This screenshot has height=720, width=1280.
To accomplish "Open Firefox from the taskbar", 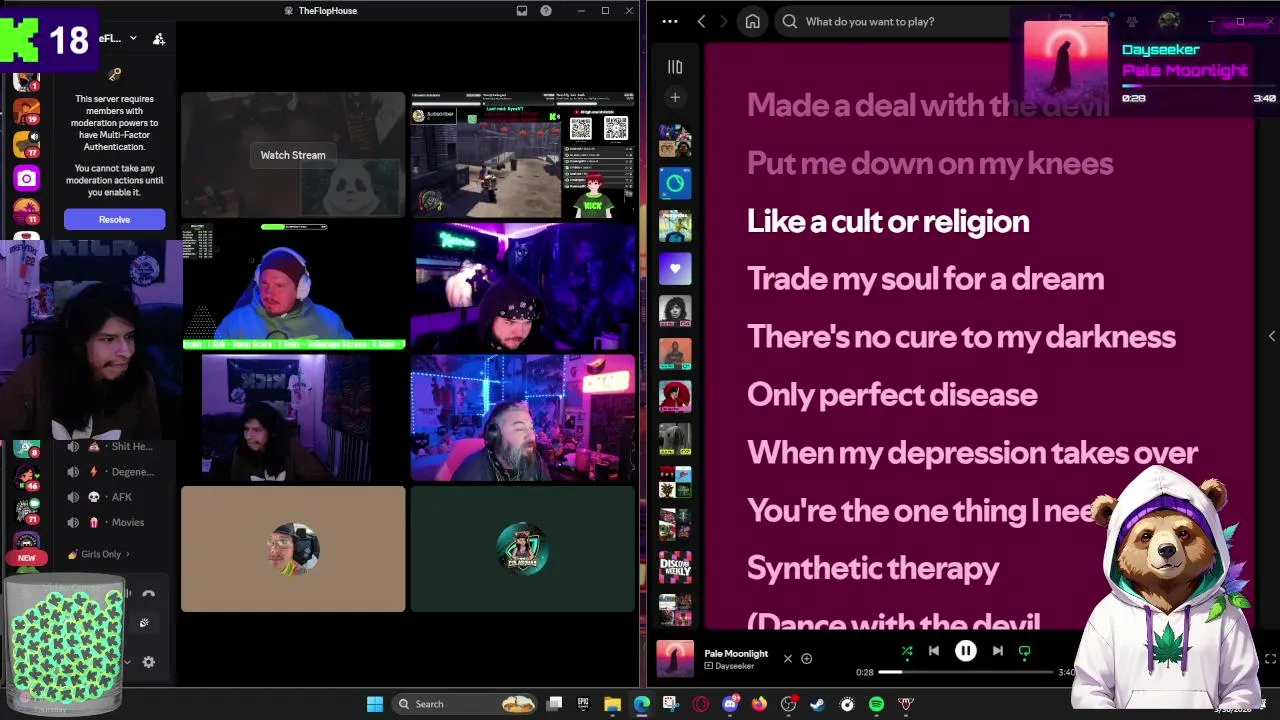I will pyautogui.click(x=759, y=704).
